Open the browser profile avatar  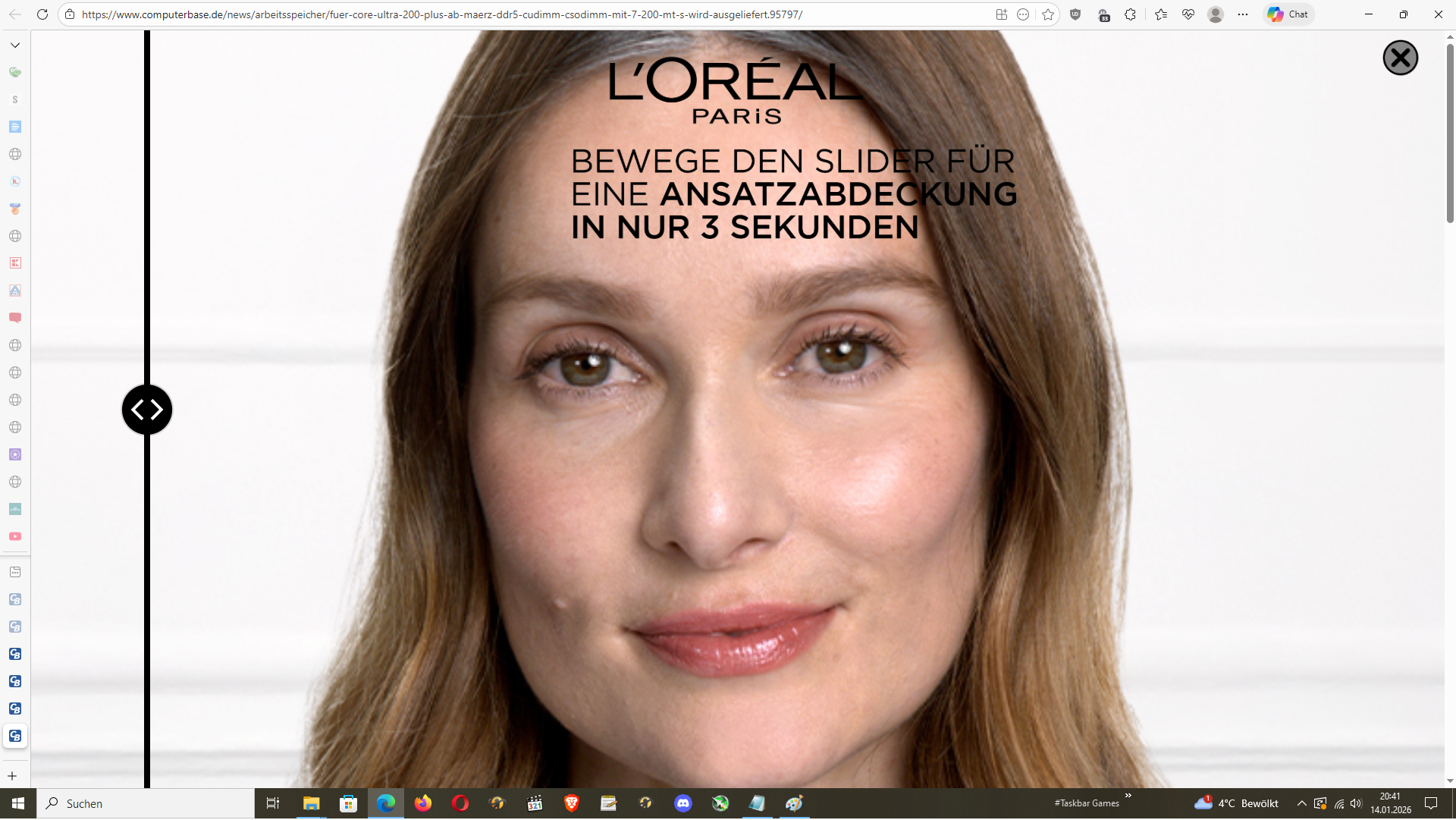point(1216,14)
